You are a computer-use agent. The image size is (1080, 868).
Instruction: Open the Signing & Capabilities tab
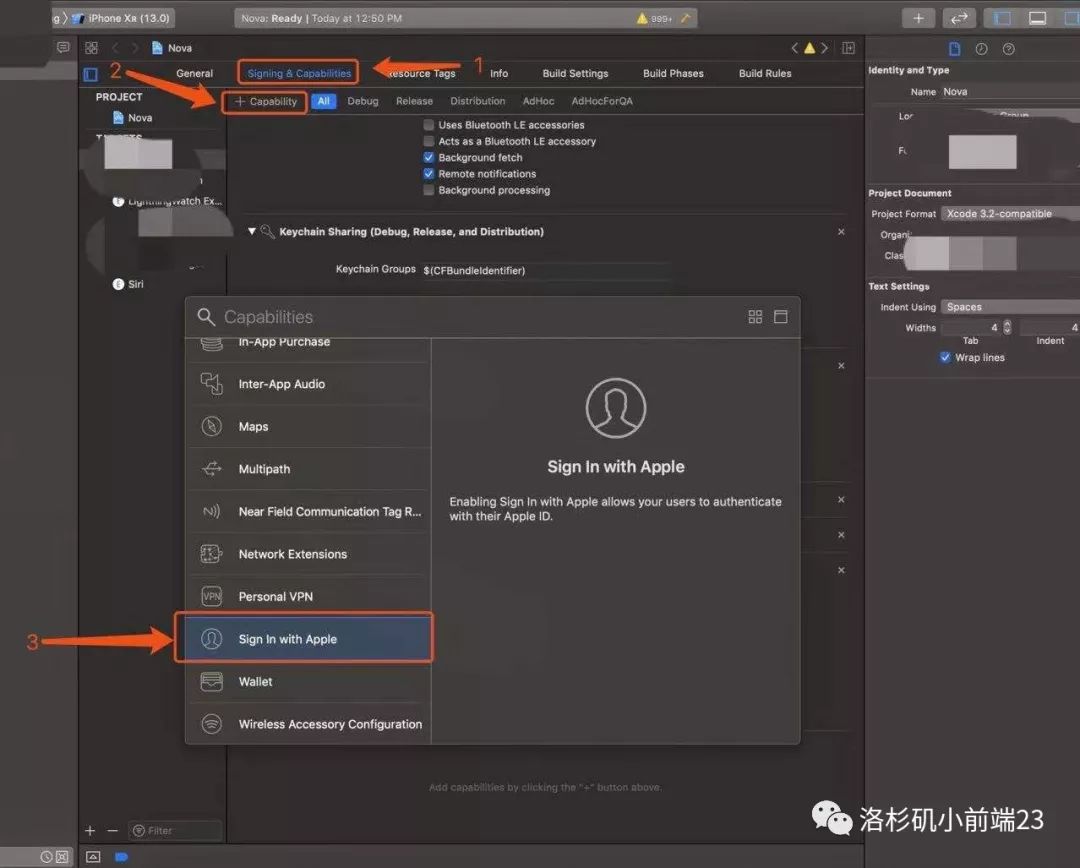click(x=299, y=73)
